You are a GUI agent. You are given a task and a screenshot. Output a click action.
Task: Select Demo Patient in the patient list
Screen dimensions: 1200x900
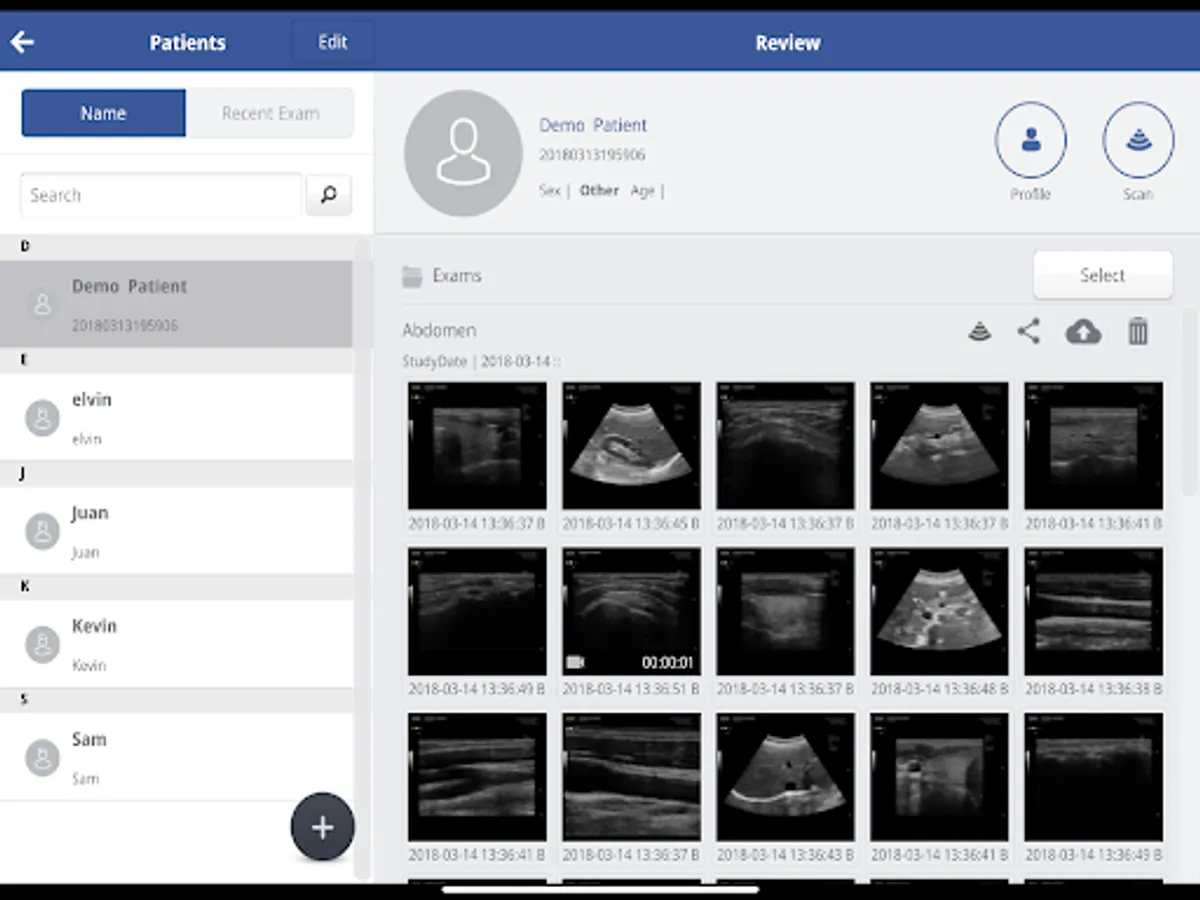click(x=176, y=304)
